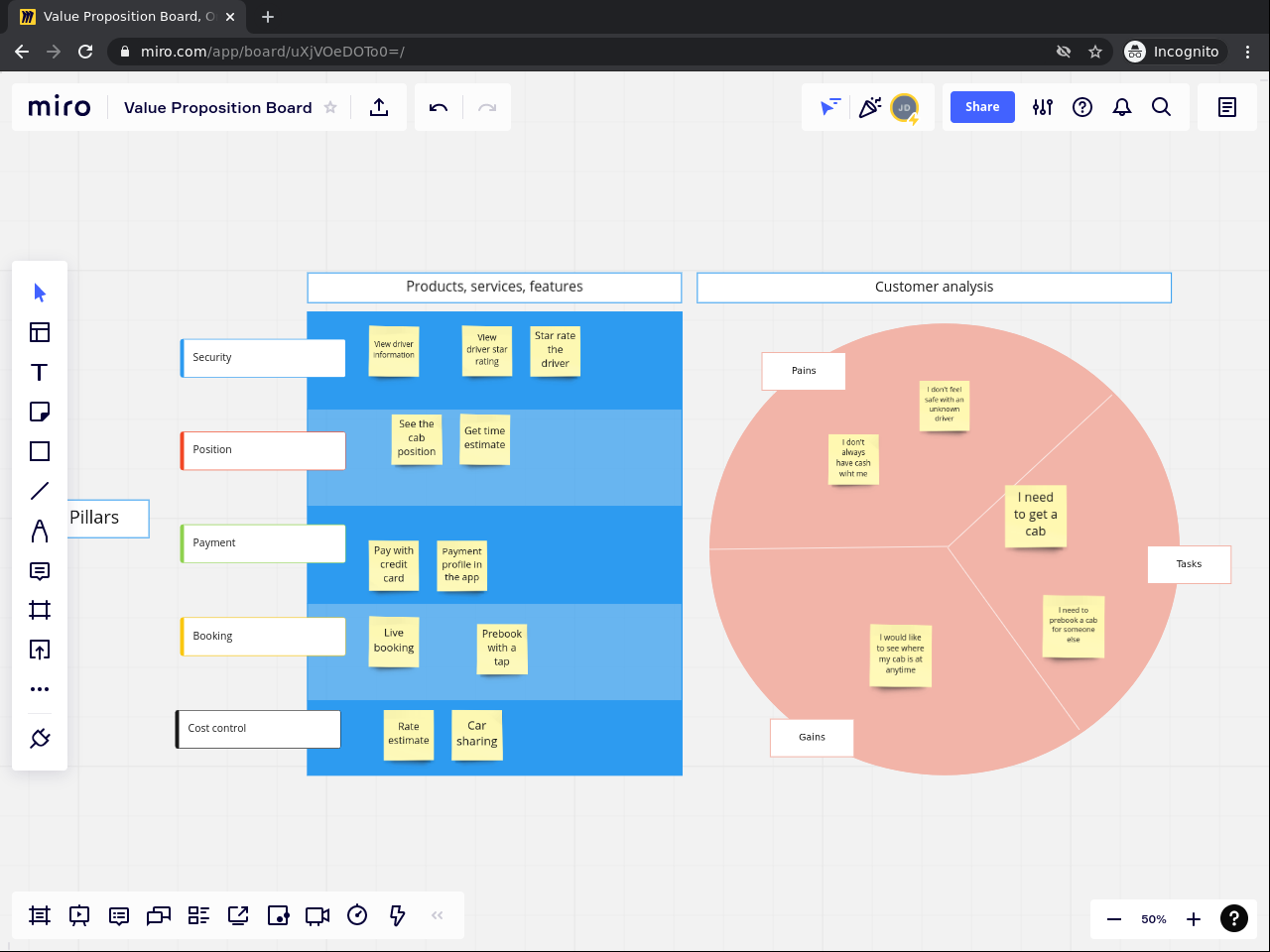Open board settings sliders icon
Viewport: 1270px width, 952px height.
[1043, 107]
